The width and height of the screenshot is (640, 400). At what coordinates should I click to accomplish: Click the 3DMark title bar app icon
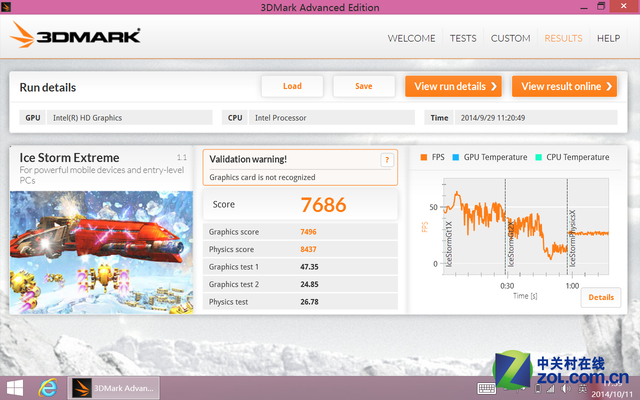point(9,8)
